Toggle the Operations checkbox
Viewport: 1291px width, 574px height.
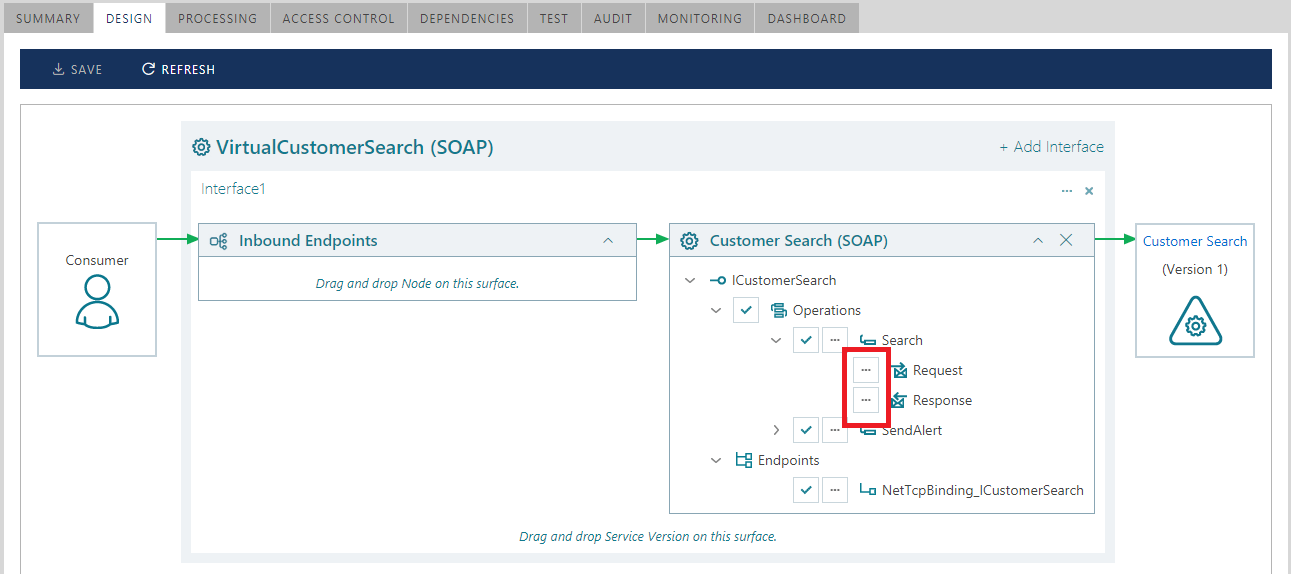pos(746,310)
